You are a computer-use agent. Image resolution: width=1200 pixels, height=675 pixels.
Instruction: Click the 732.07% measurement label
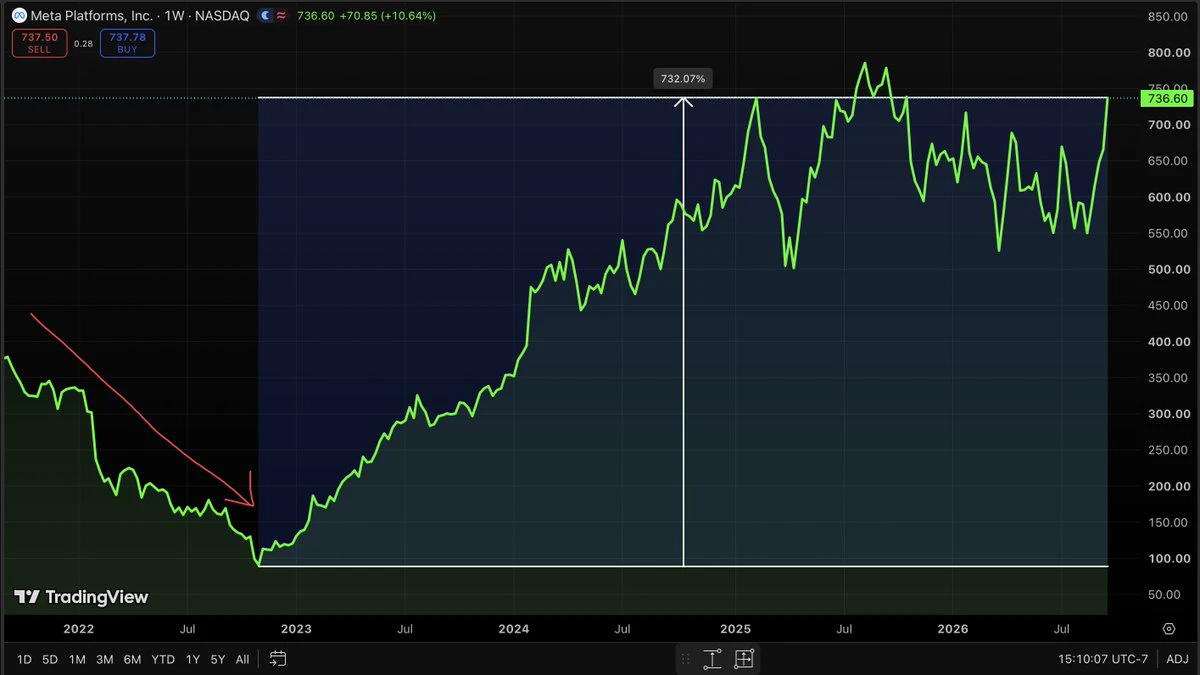[x=683, y=78]
